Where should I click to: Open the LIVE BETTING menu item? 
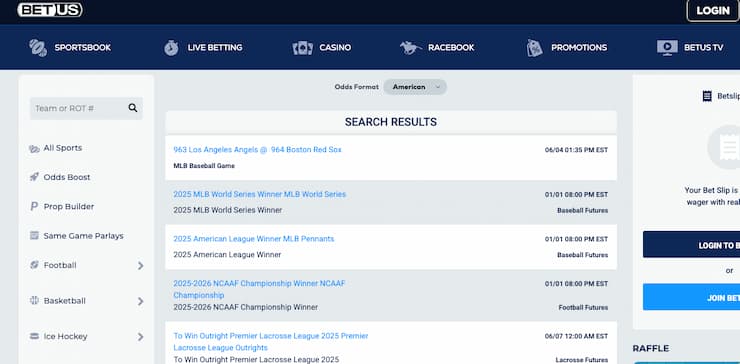click(x=215, y=48)
